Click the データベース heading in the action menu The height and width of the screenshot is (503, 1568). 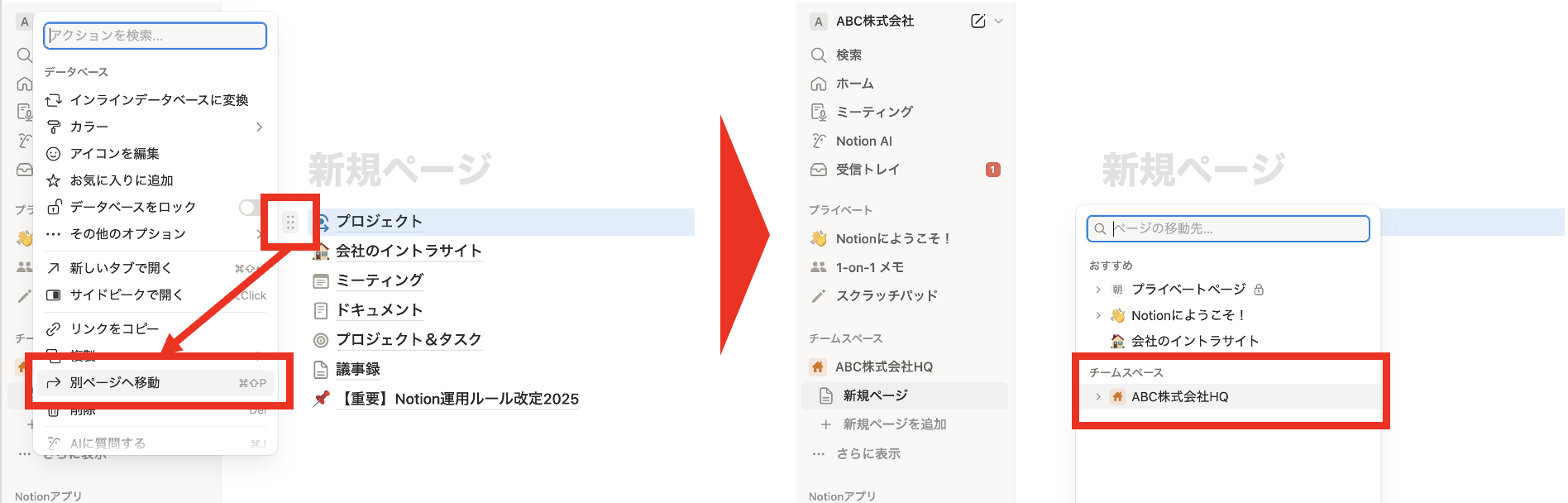point(77,72)
